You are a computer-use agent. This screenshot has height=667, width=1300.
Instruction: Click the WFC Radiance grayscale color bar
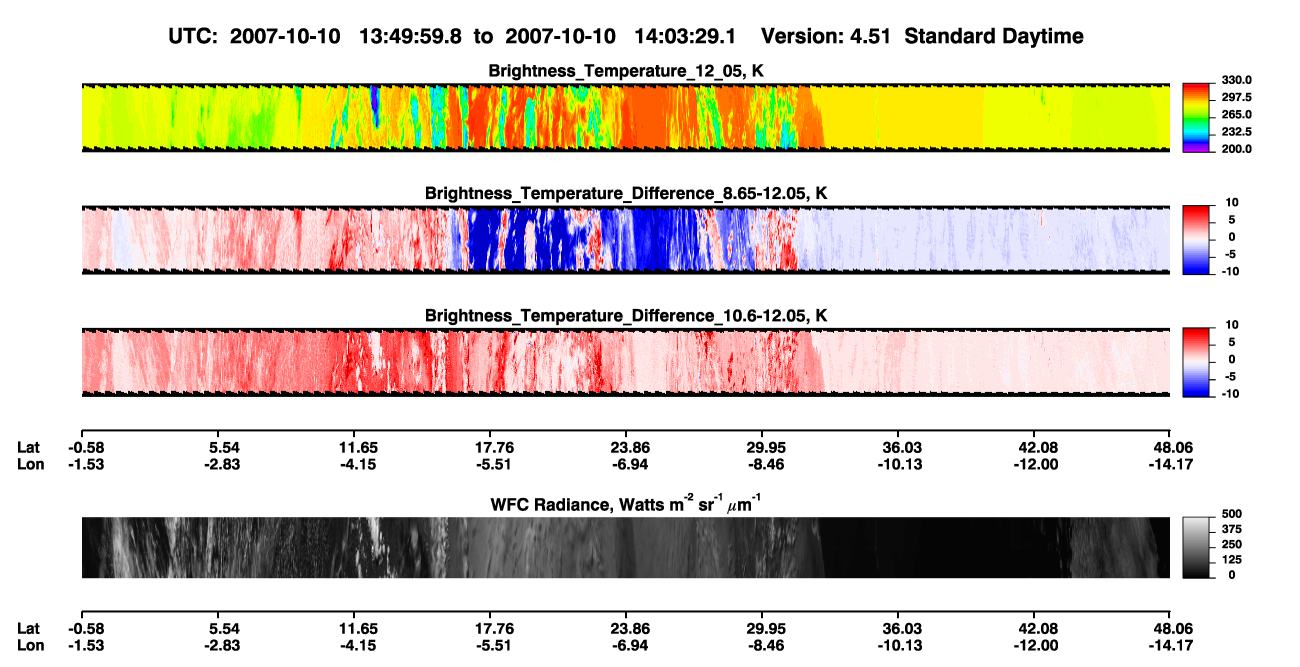pos(1195,547)
